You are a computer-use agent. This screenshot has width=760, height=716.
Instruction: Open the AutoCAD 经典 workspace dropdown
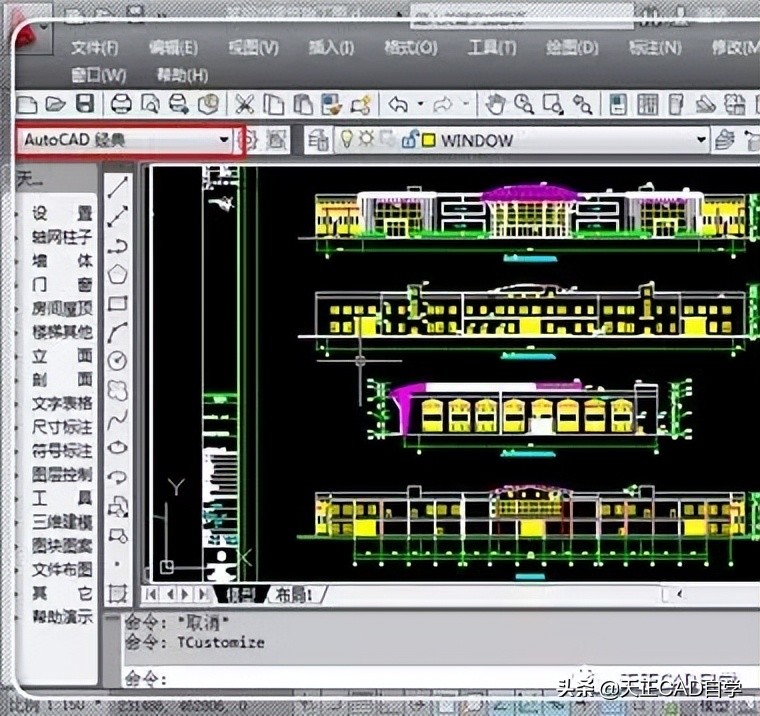[224, 140]
